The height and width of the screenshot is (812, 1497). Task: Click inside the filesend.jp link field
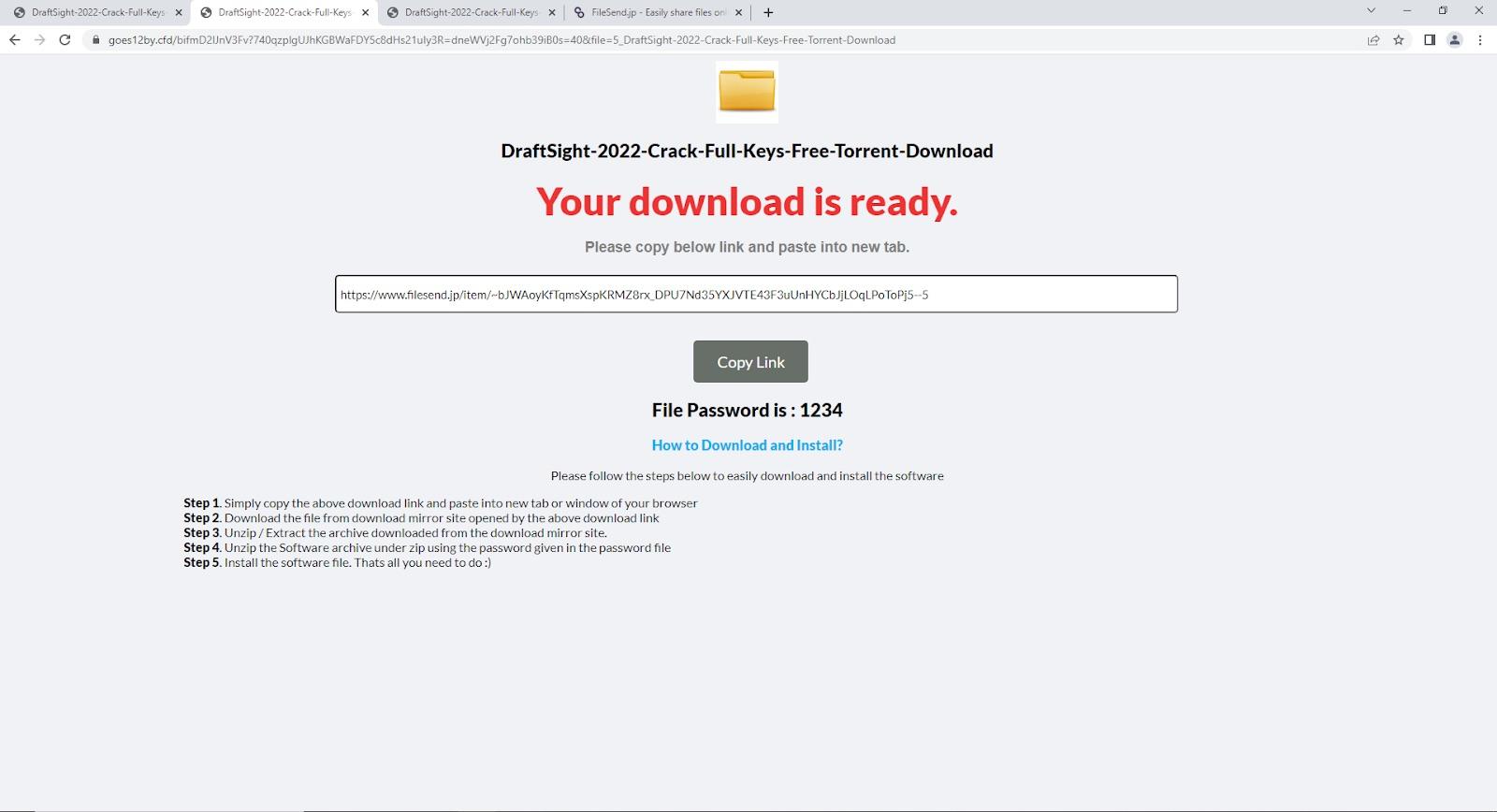point(756,294)
